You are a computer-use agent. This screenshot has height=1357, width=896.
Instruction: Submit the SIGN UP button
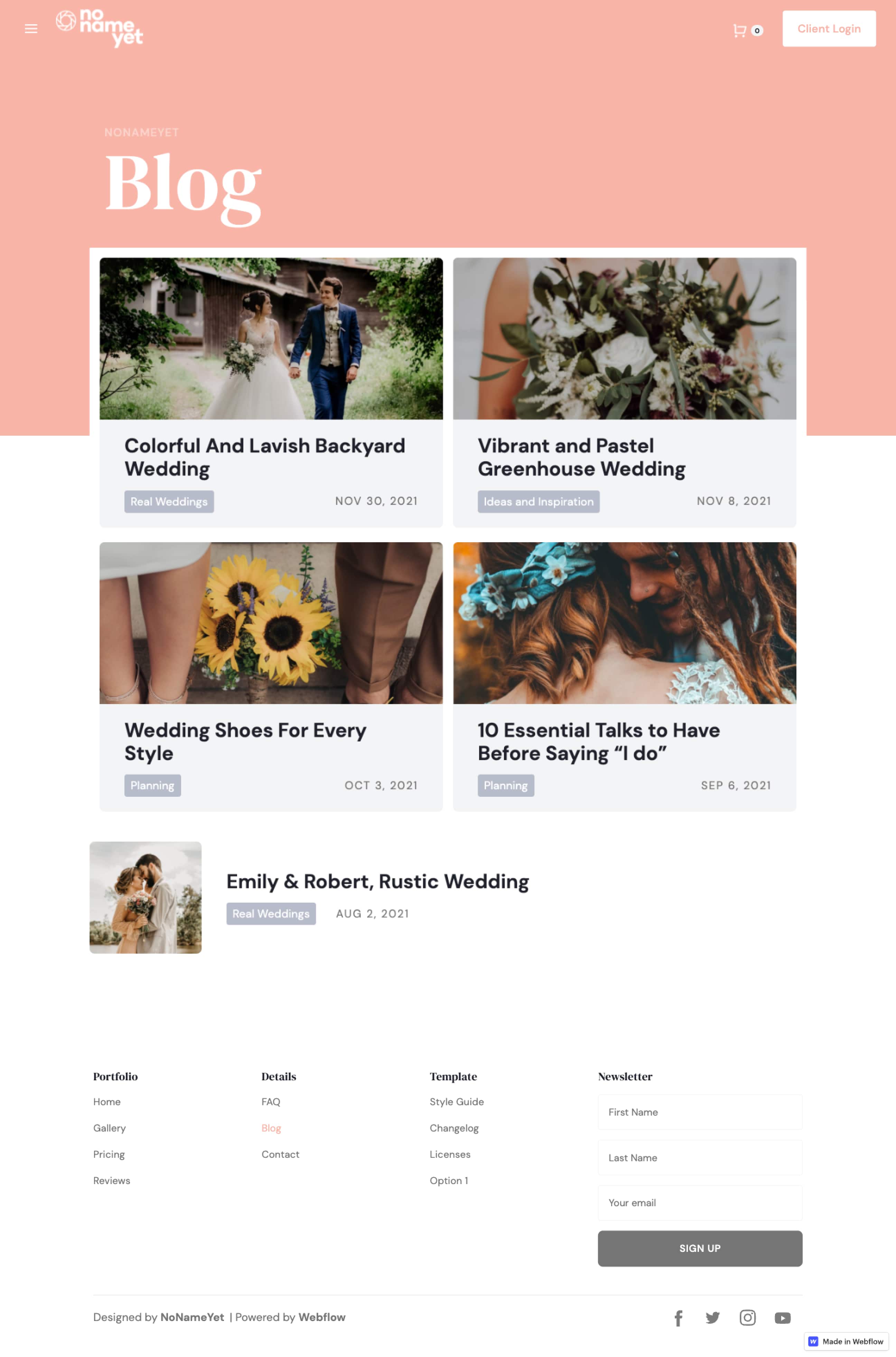[699, 1248]
